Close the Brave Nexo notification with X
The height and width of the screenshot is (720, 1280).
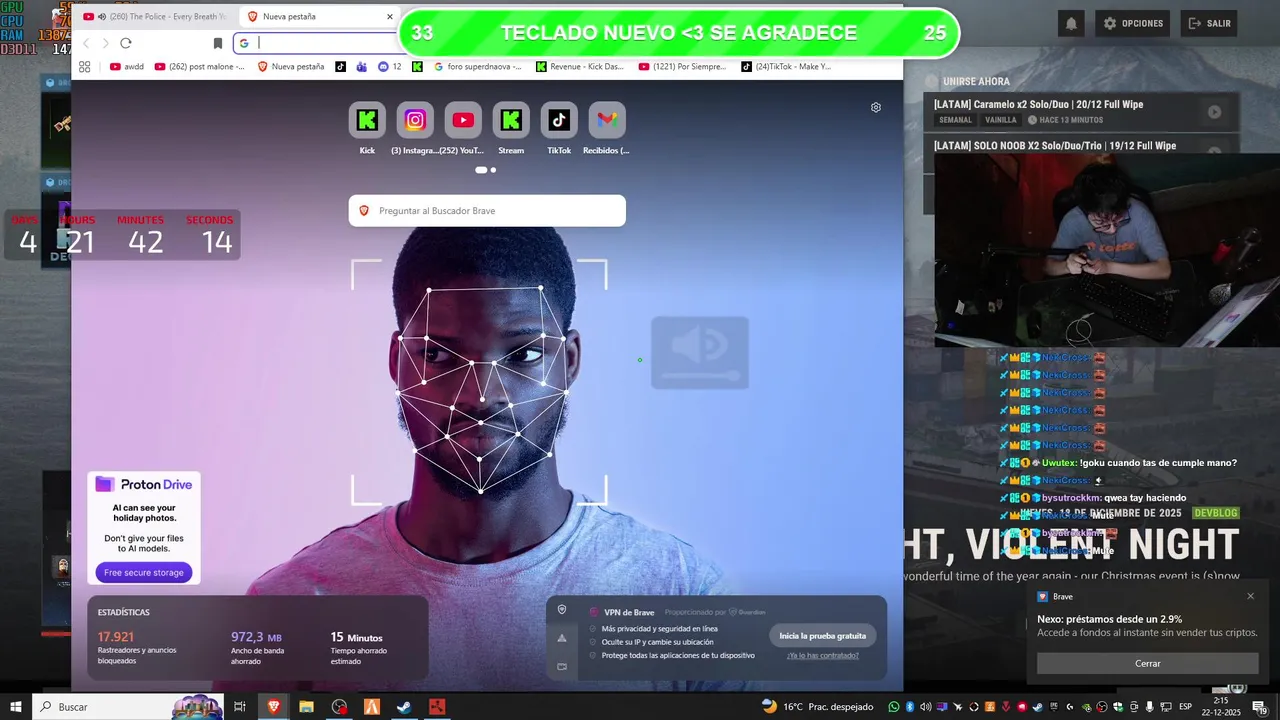click(1250, 596)
